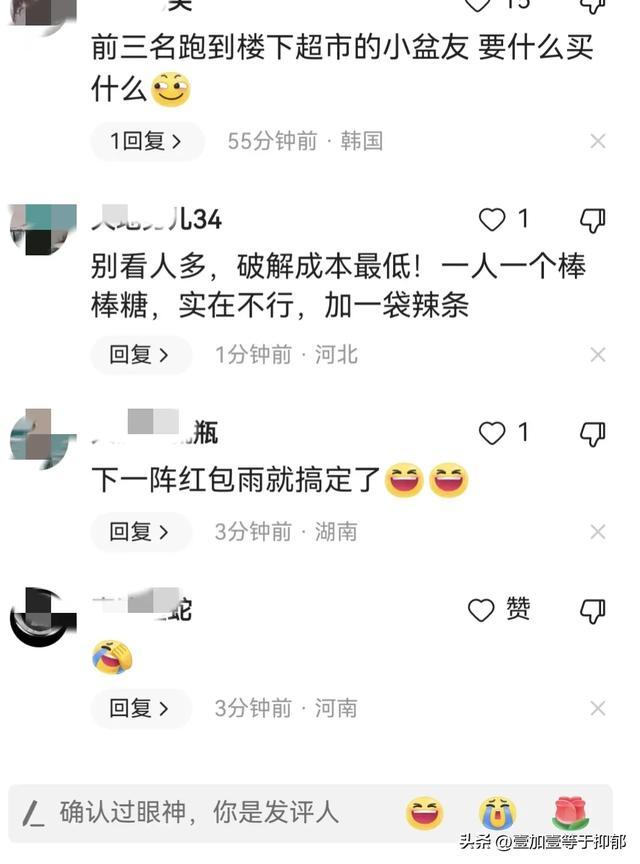Dismiss the Korea comment with X icon
This screenshot has height=864, width=640.
[x=598, y=141]
